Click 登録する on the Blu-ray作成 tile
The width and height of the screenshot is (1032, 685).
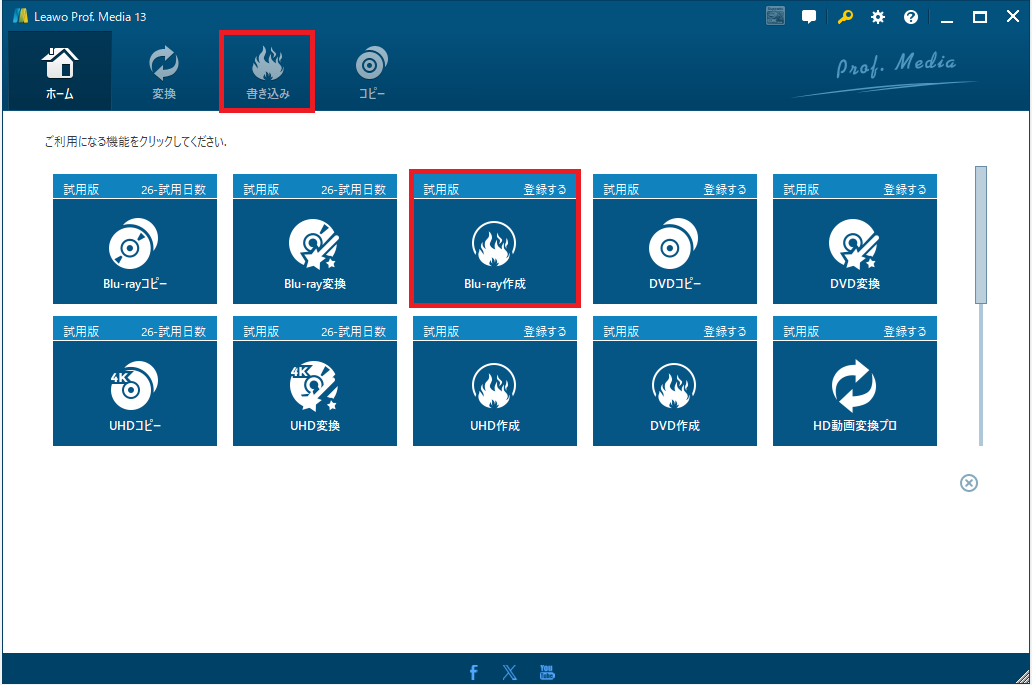545,190
